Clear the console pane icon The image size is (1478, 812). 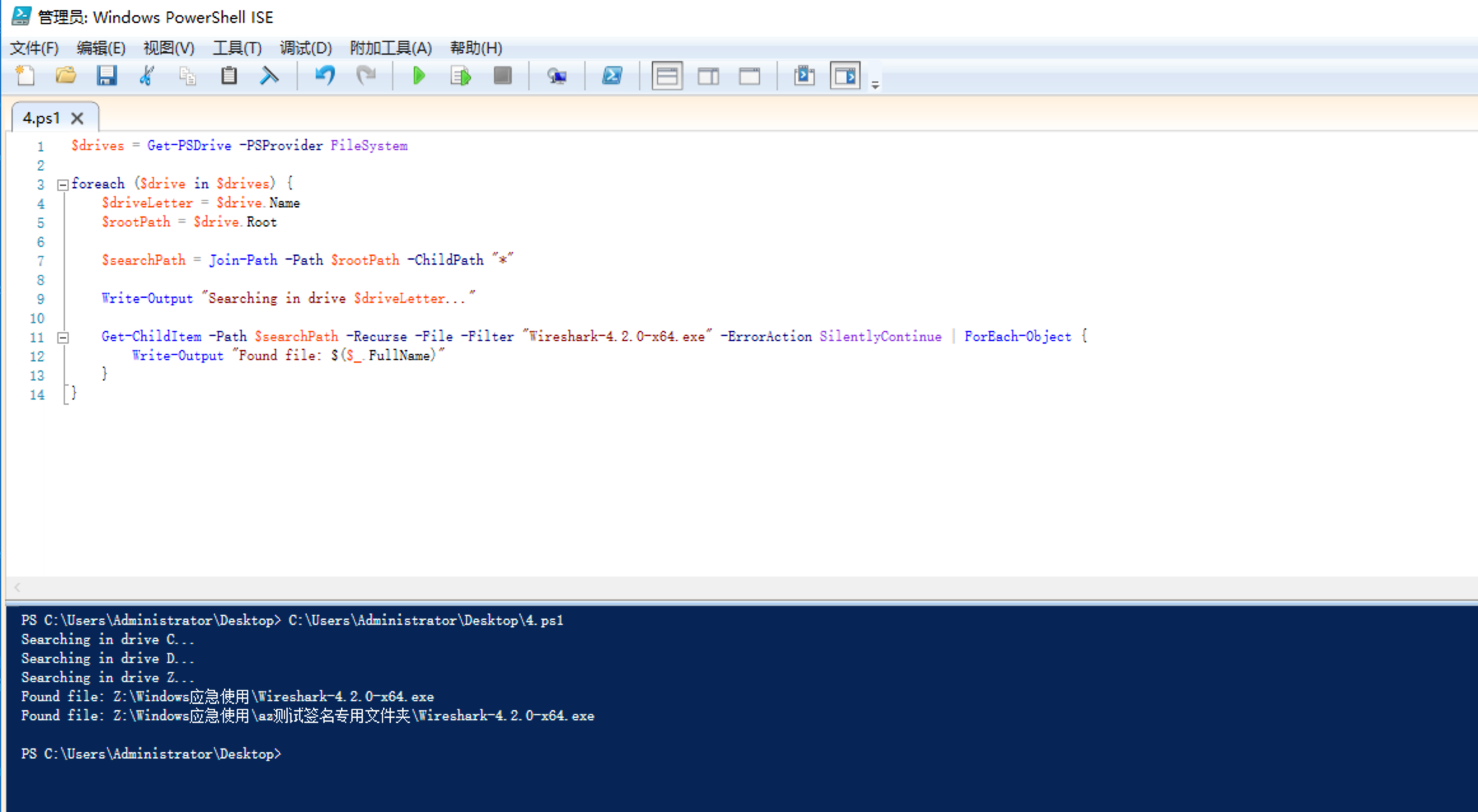point(269,76)
